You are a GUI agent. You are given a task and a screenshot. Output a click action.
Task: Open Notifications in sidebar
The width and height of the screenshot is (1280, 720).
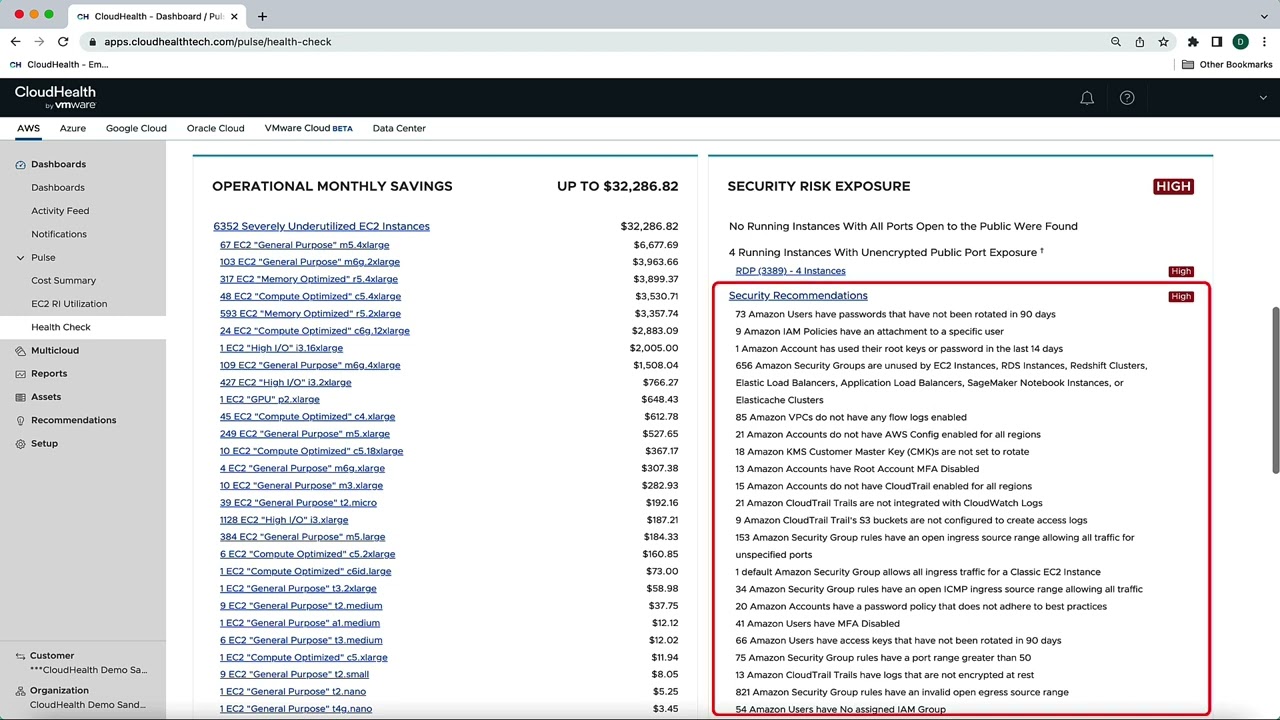click(59, 234)
